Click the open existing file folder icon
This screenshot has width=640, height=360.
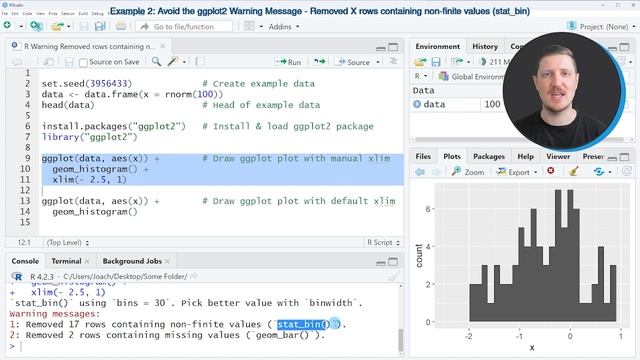[x=57, y=27]
